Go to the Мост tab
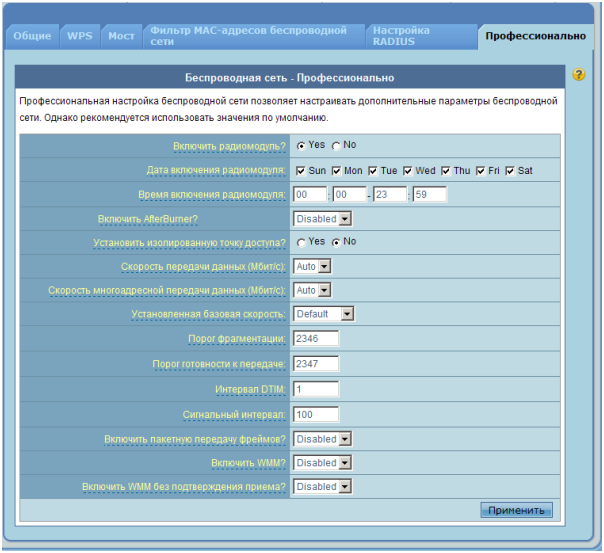 121,36
